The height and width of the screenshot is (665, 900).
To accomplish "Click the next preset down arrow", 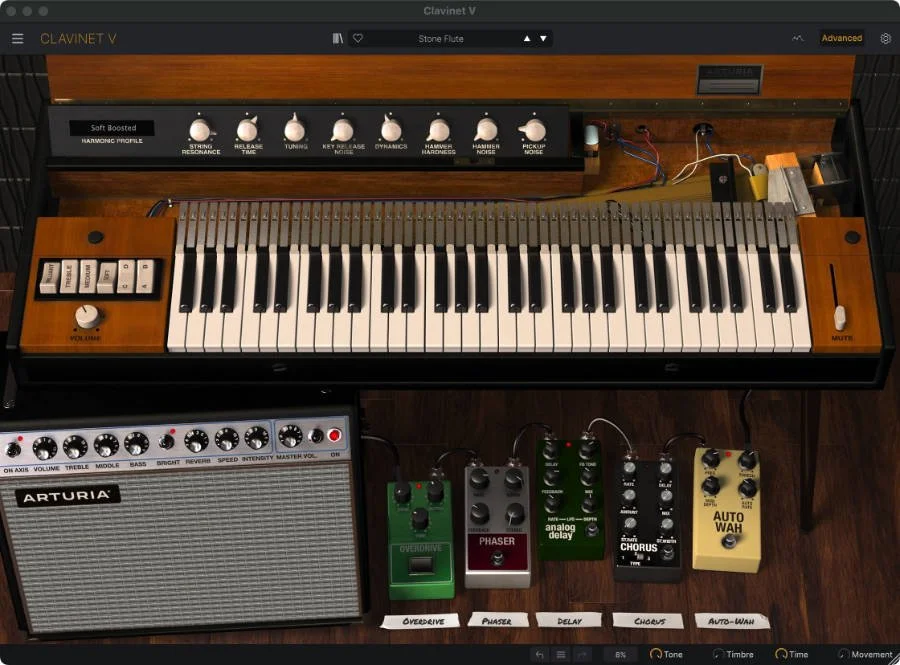I will coord(543,38).
